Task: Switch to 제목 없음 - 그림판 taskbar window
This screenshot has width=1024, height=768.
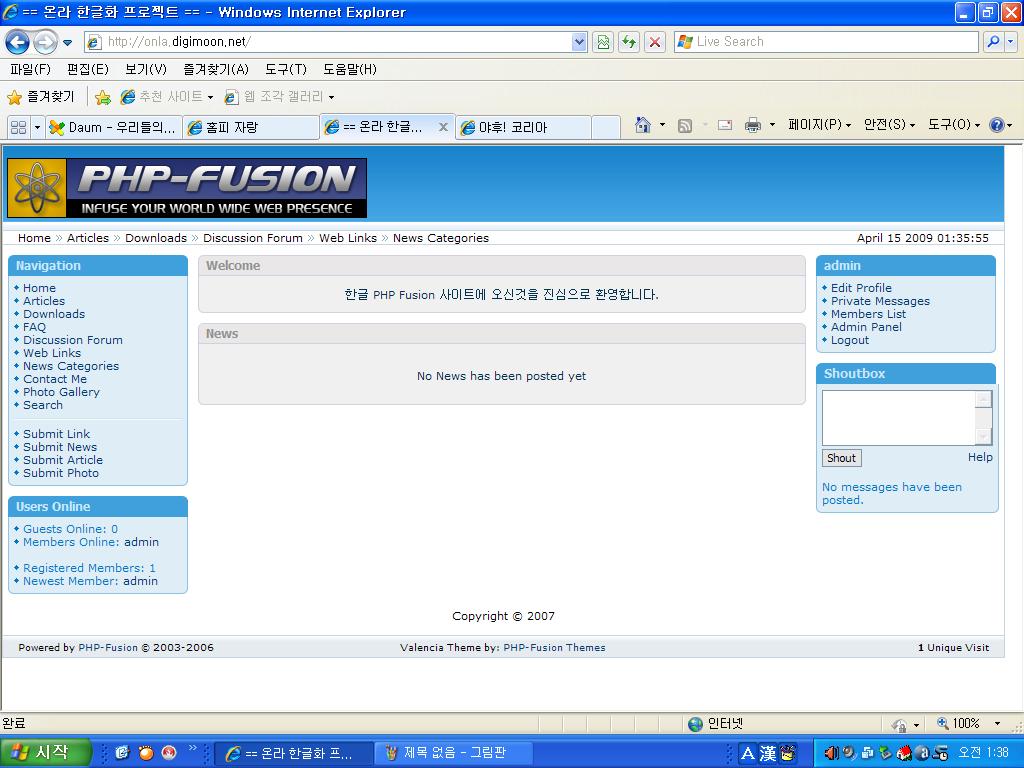Action: pyautogui.click(x=454, y=753)
